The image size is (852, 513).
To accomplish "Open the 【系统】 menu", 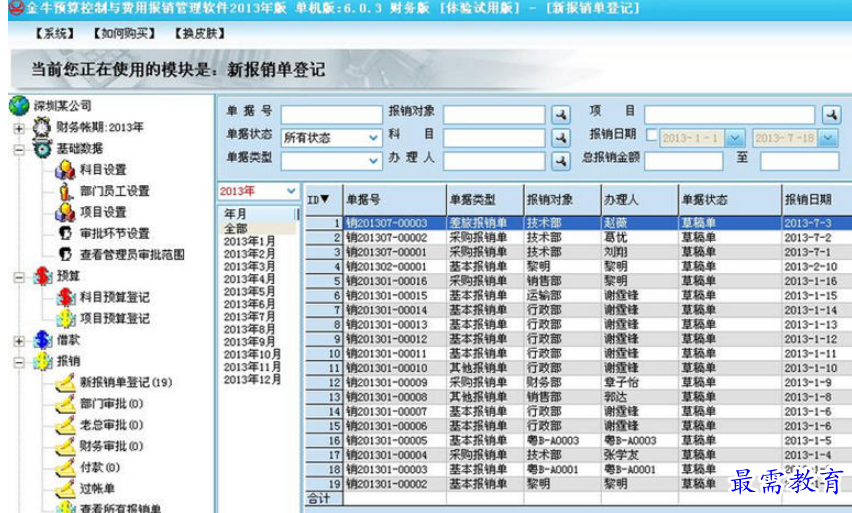I will 54,33.
